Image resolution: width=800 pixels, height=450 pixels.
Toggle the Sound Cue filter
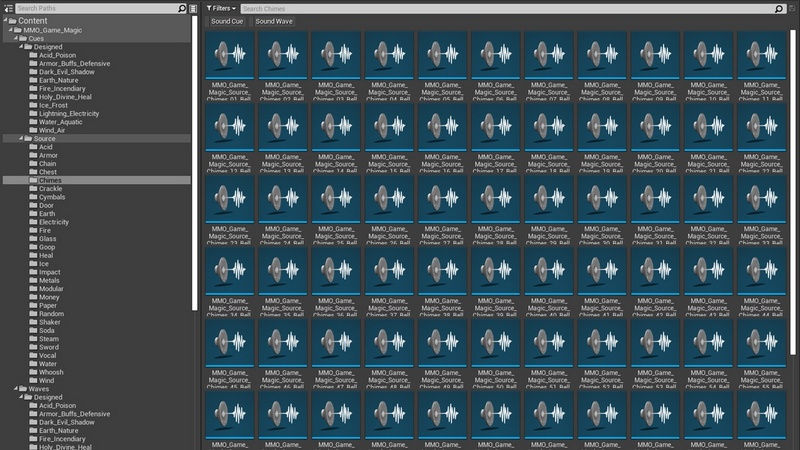[226, 21]
